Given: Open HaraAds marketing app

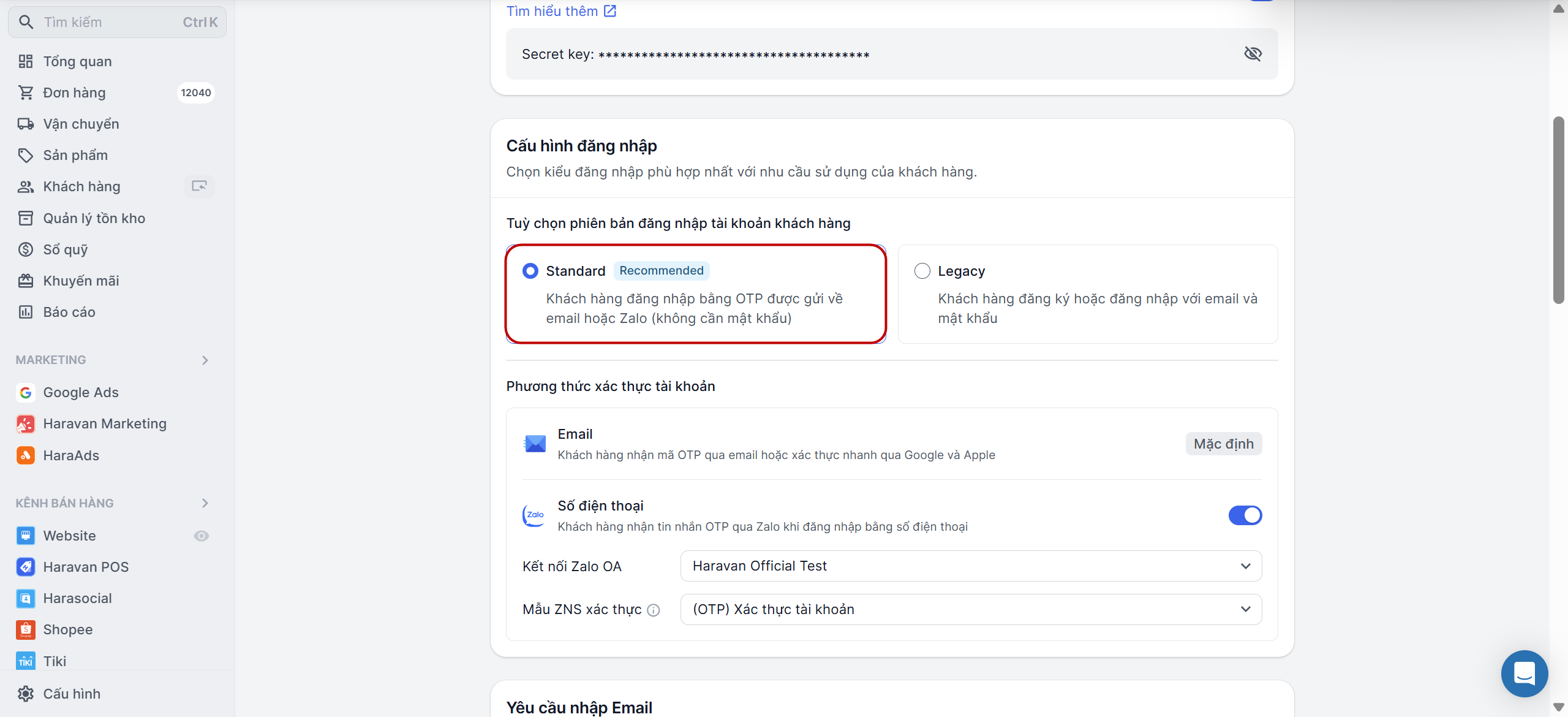Looking at the screenshot, I should tap(71, 455).
